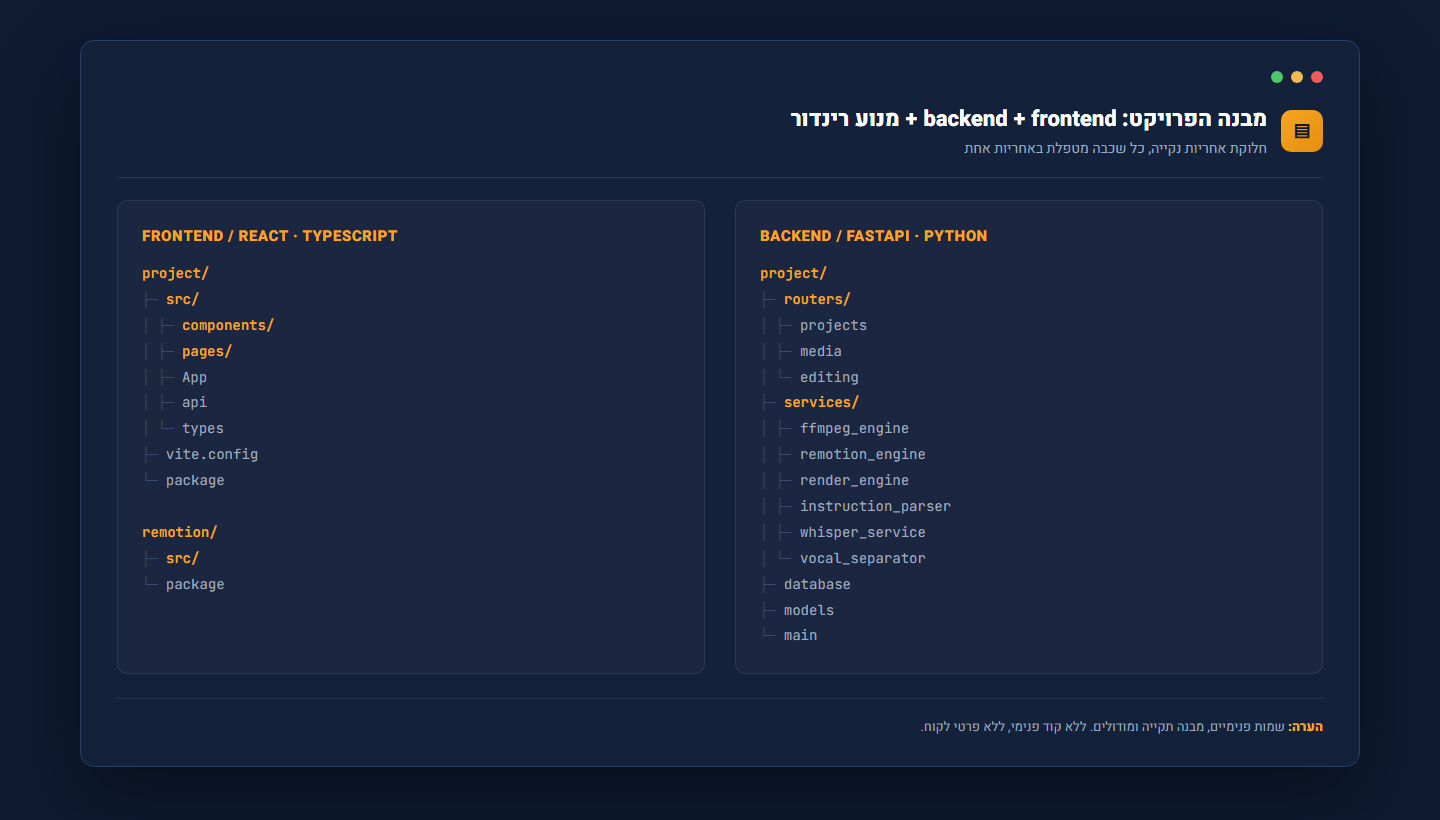Click the orange document icon beside the title
The image size is (1440, 820).
[x=1302, y=131]
